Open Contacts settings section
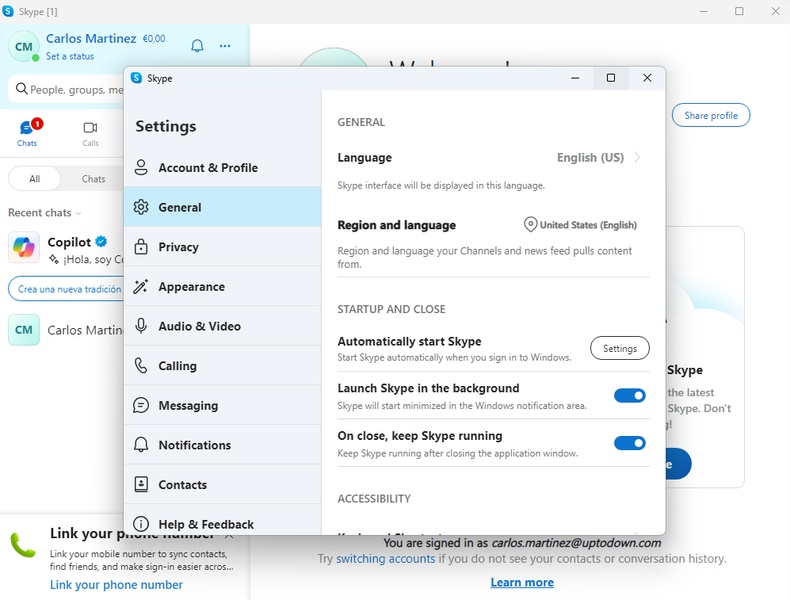Image resolution: width=790 pixels, height=600 pixels. click(x=222, y=484)
